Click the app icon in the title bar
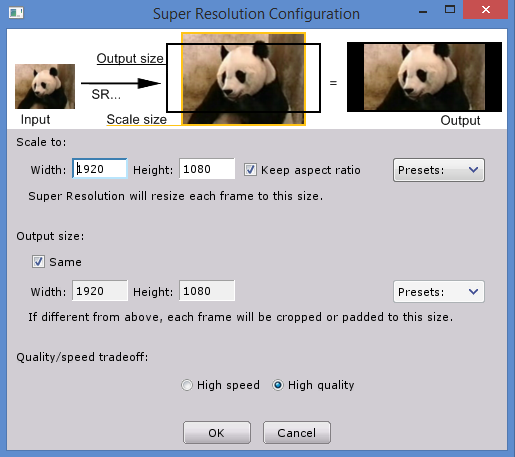515x457 pixels. pos(16,13)
